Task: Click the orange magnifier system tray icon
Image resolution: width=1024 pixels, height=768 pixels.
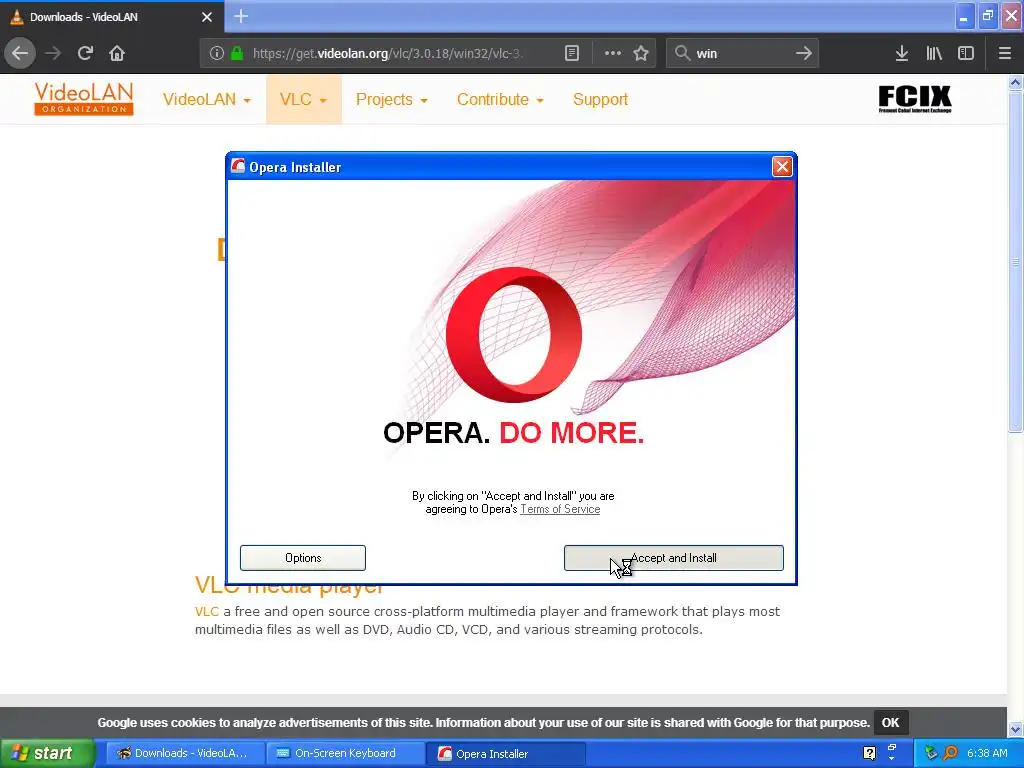Action: (x=951, y=753)
